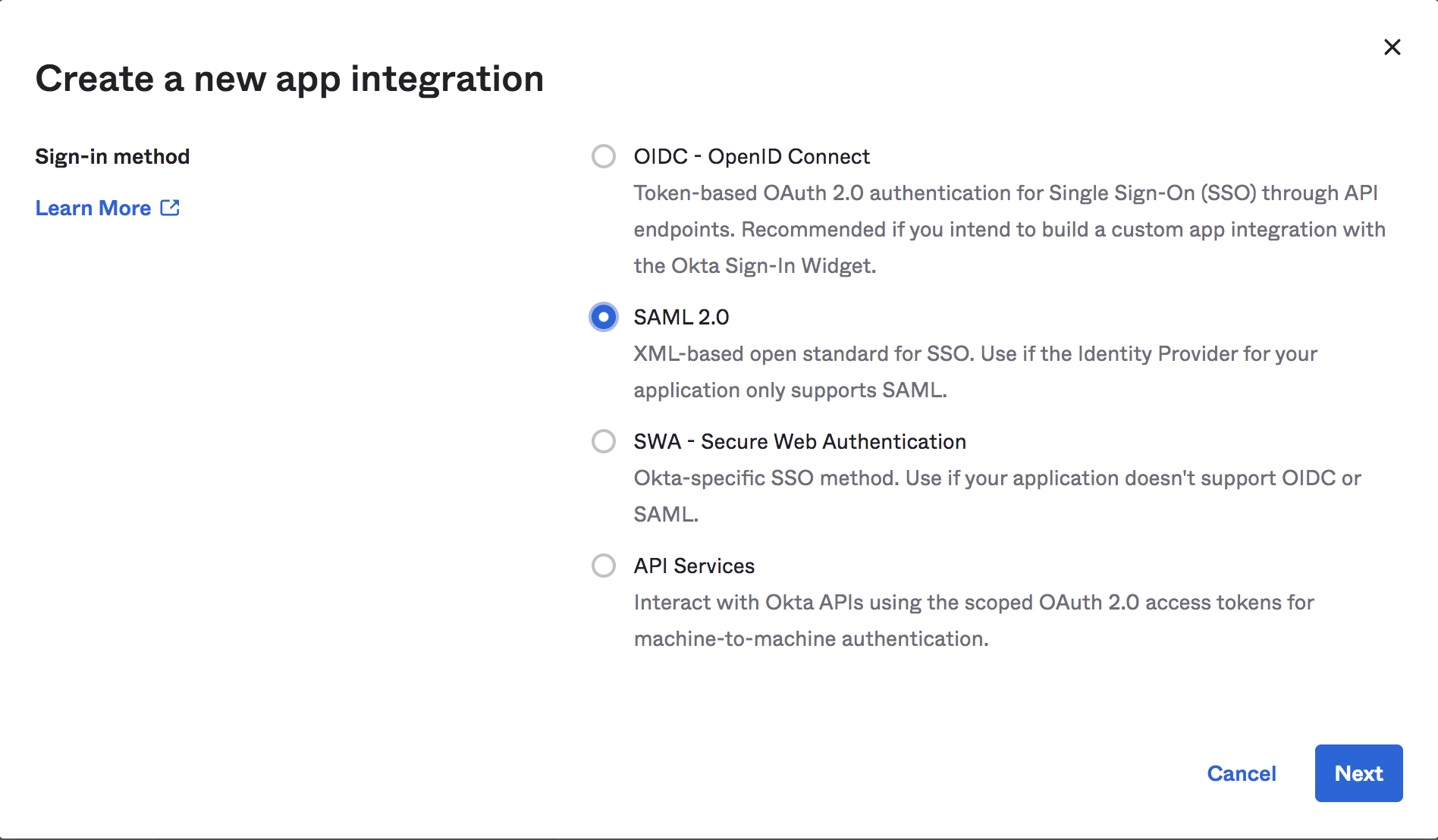
Task: Select the SWA - Secure Web Authentication option
Action: coord(604,441)
